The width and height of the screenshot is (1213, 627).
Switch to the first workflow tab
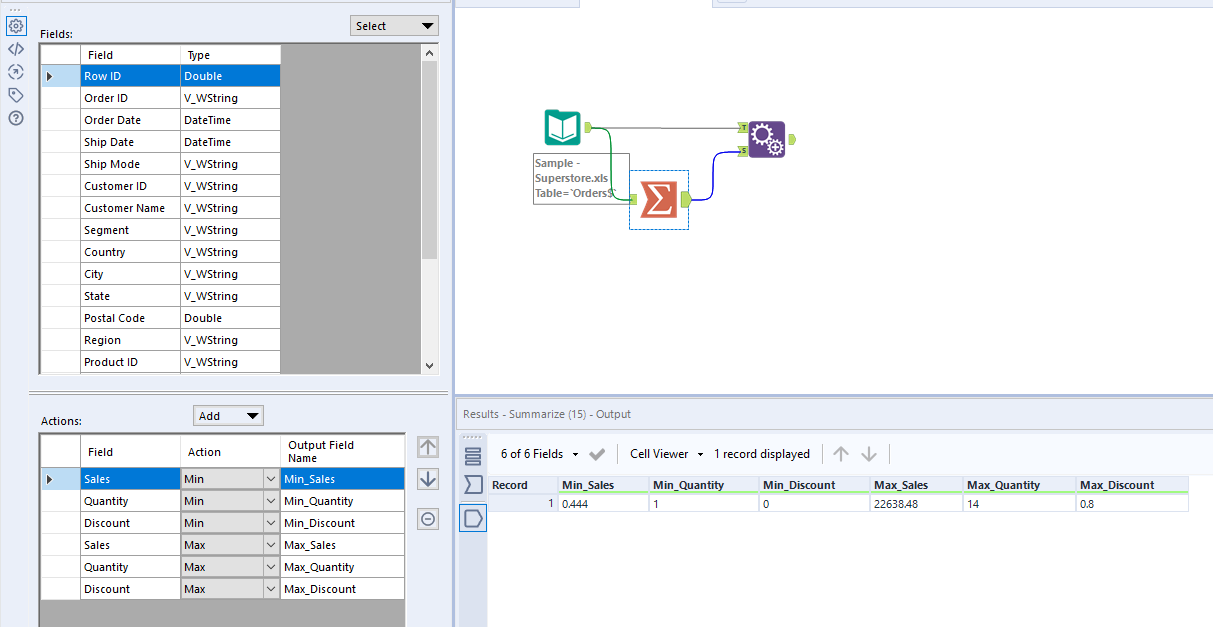[x=520, y=3]
